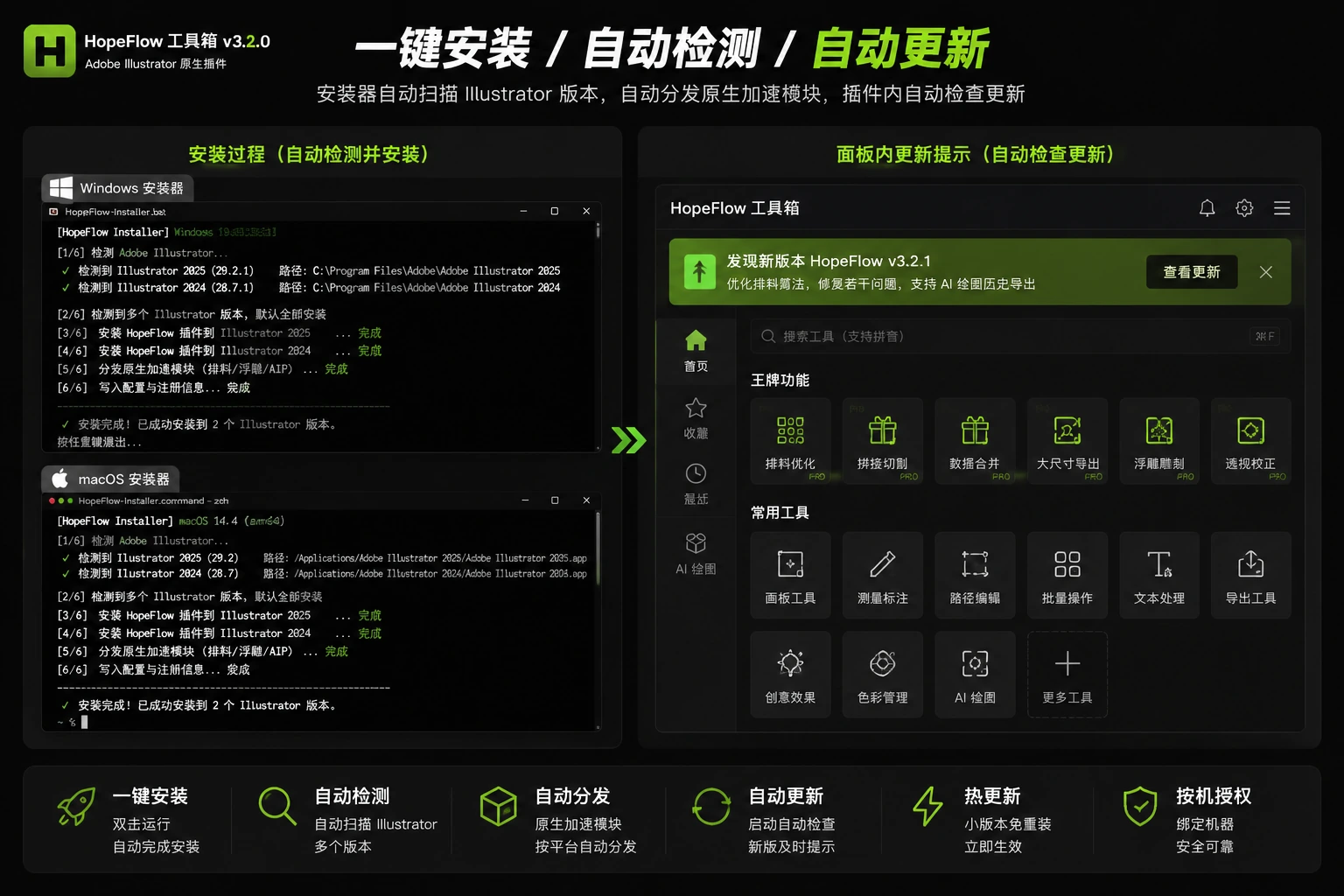Viewport: 1344px width, 896px height.
Task: Open the 画板工具 tile
Action: coord(790,576)
